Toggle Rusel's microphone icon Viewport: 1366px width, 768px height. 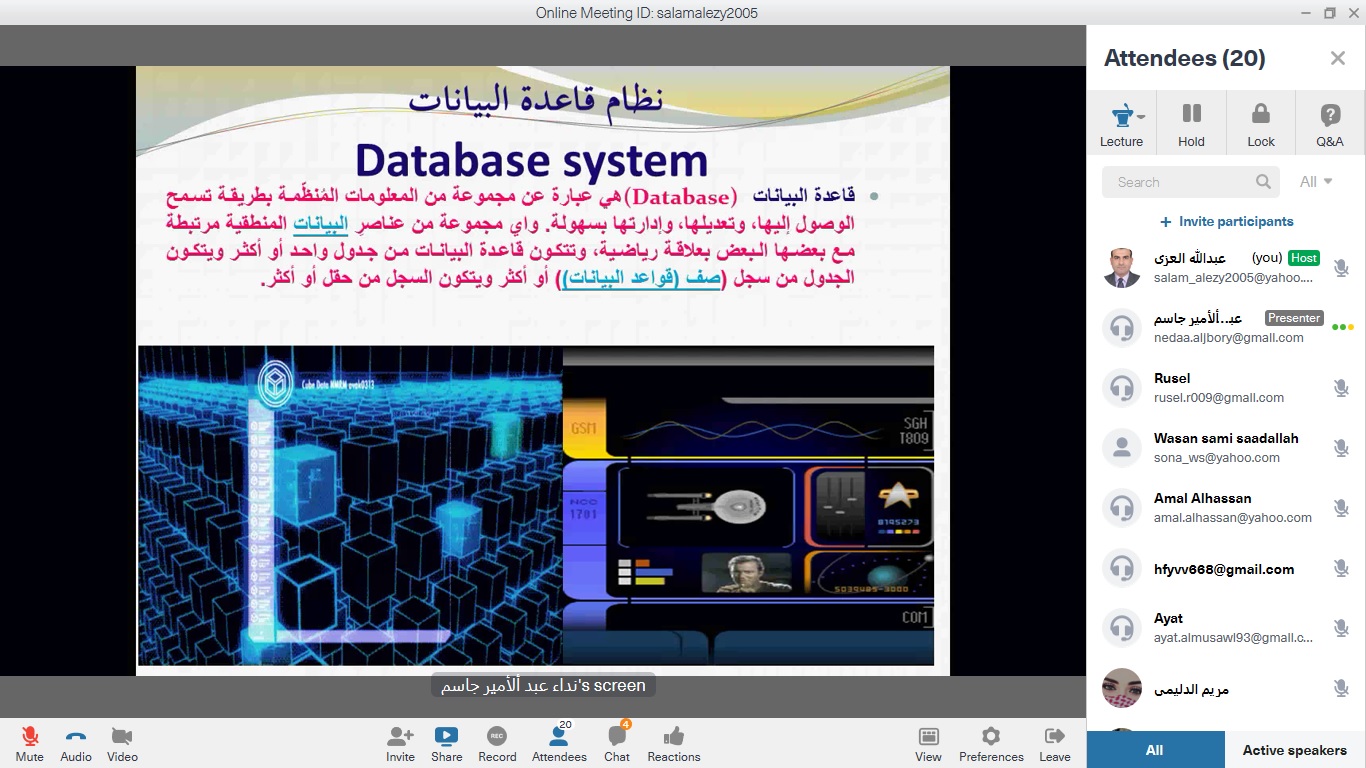[x=1341, y=388]
